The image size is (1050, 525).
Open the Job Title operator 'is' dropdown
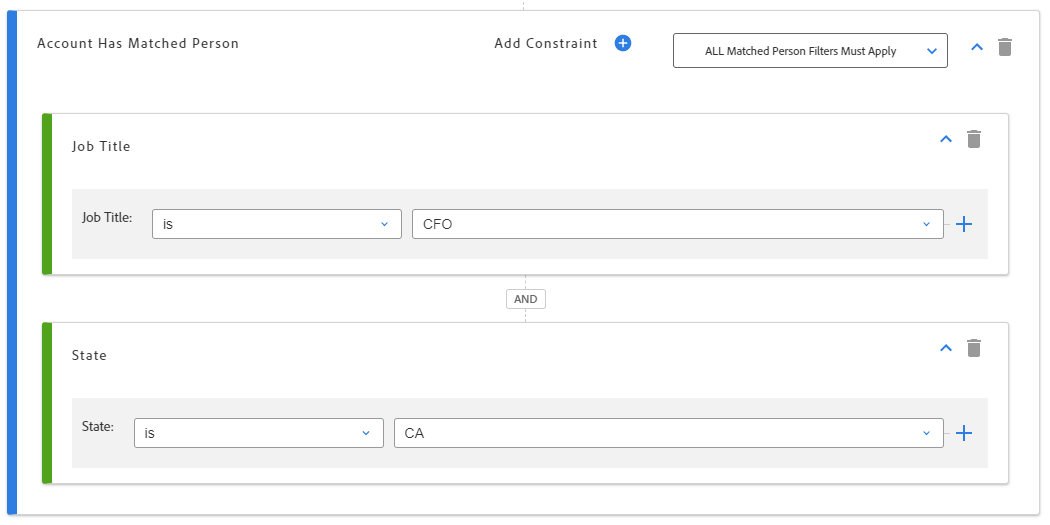[276, 224]
